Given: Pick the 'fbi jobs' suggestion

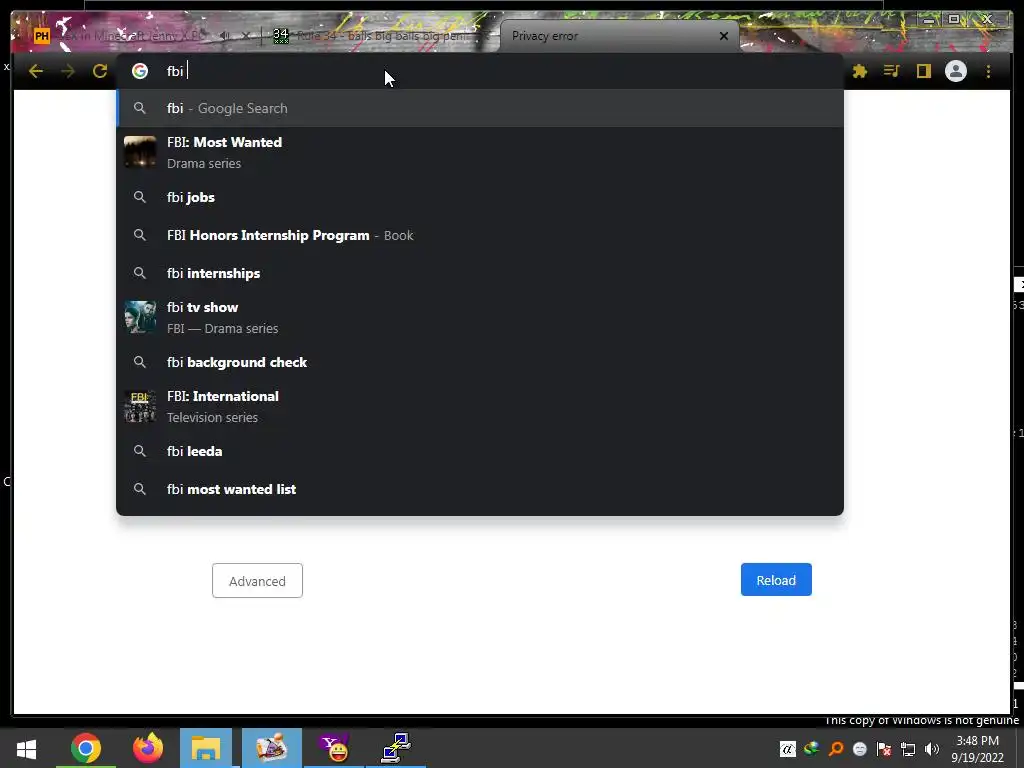Looking at the screenshot, I should 480,197.
